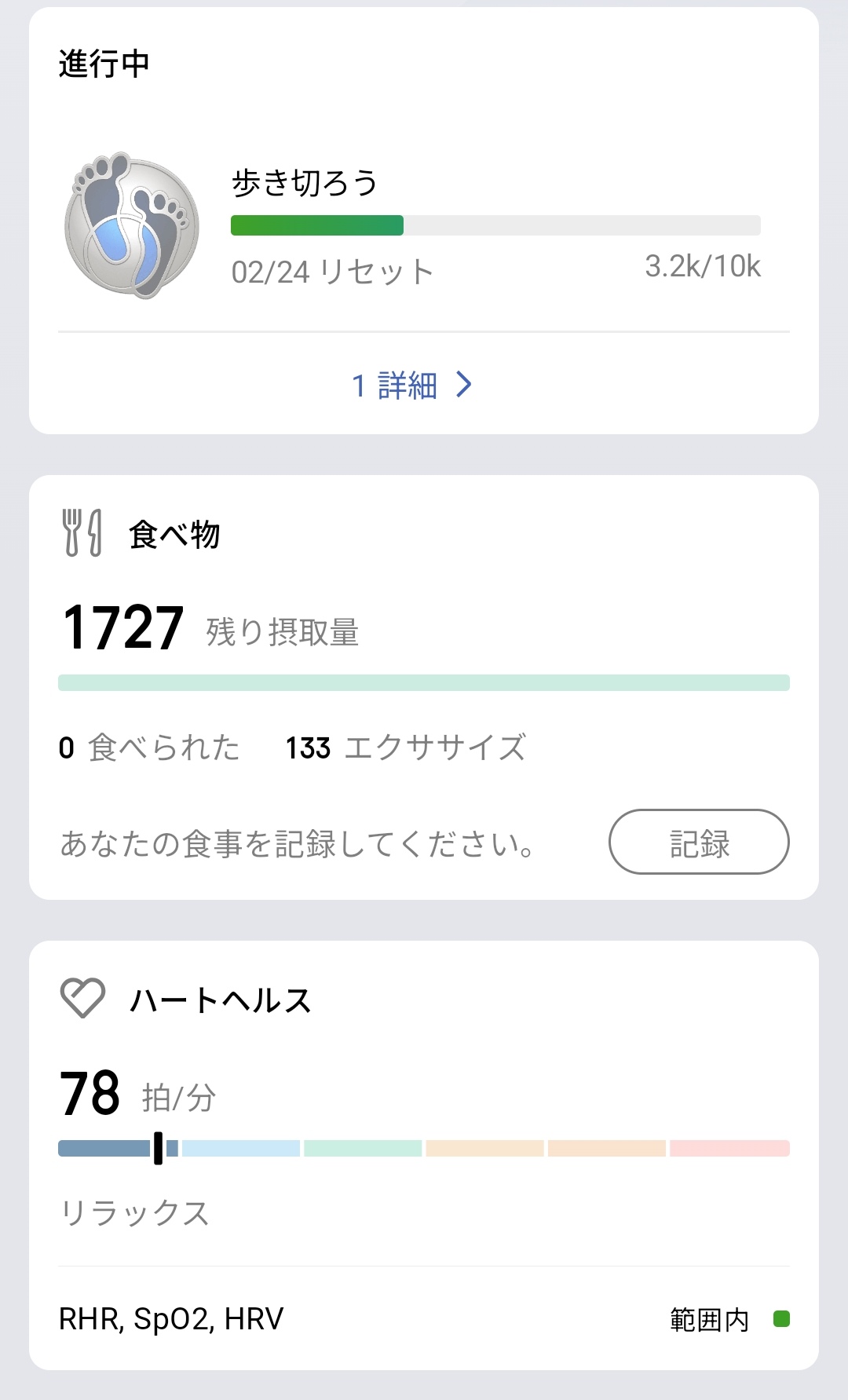
Task: Tap the fork and knife food icon
Action: tap(82, 532)
